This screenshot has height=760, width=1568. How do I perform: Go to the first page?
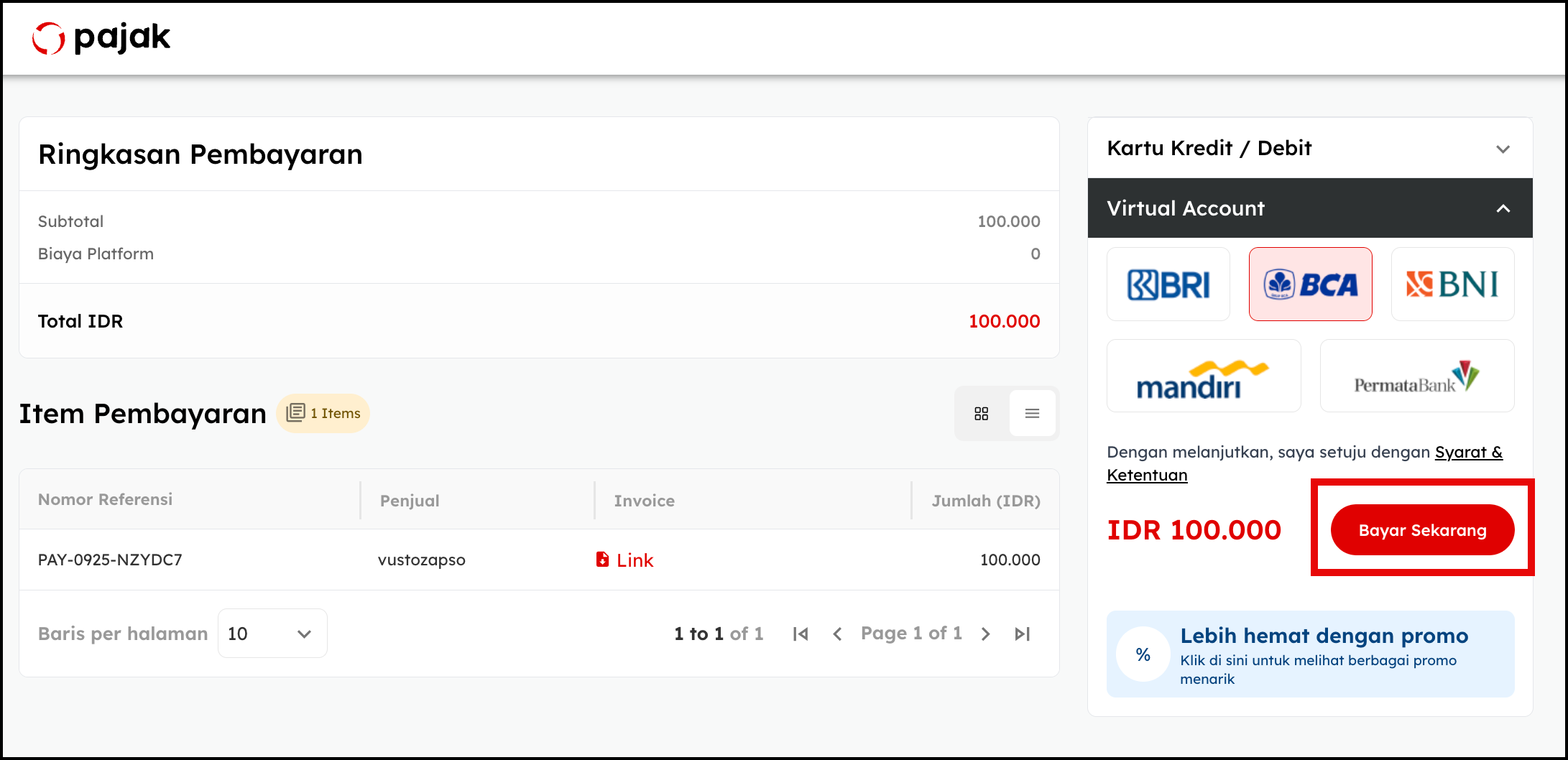(801, 634)
